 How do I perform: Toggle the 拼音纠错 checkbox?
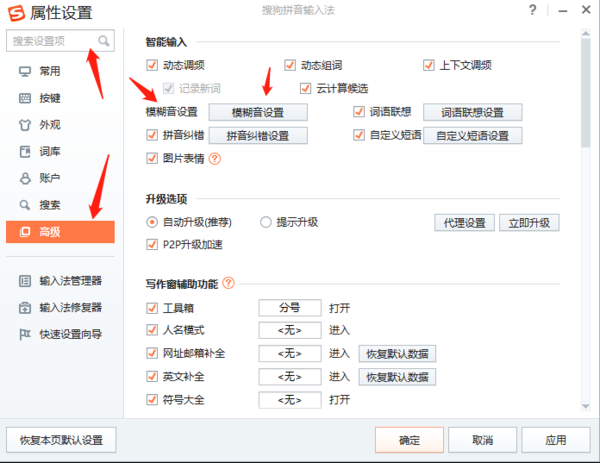(x=152, y=135)
